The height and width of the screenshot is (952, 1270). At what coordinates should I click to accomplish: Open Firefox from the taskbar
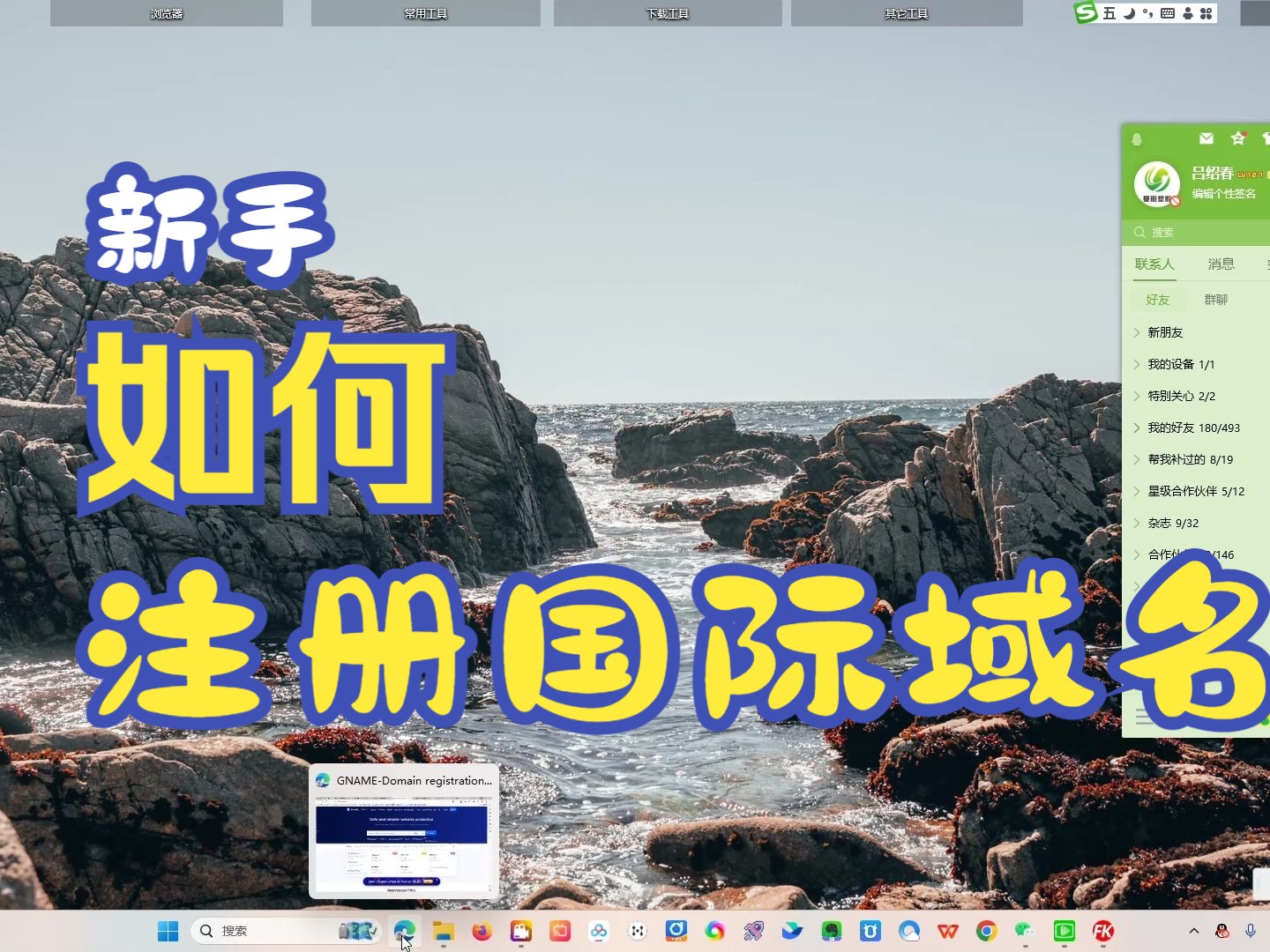pyautogui.click(x=482, y=931)
